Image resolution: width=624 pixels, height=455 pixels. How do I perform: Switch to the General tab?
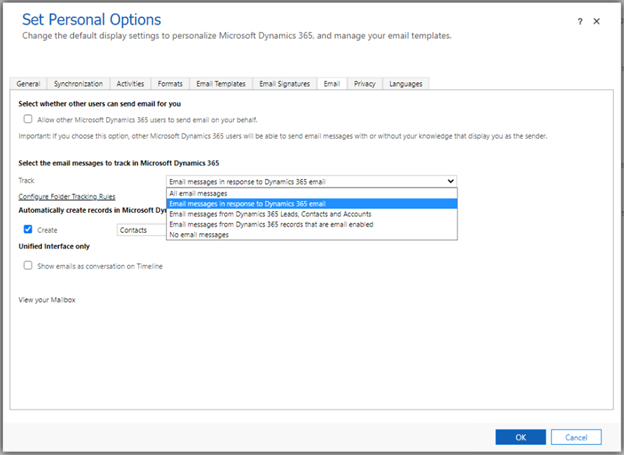click(x=28, y=84)
